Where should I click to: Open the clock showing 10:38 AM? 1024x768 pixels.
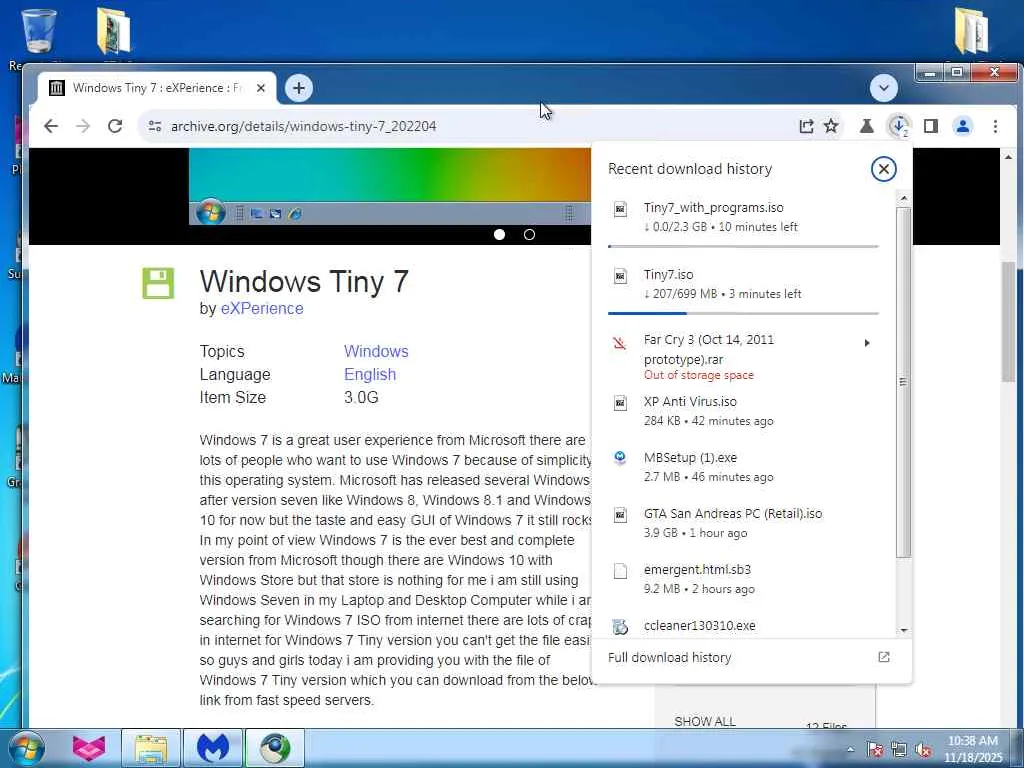click(972, 749)
